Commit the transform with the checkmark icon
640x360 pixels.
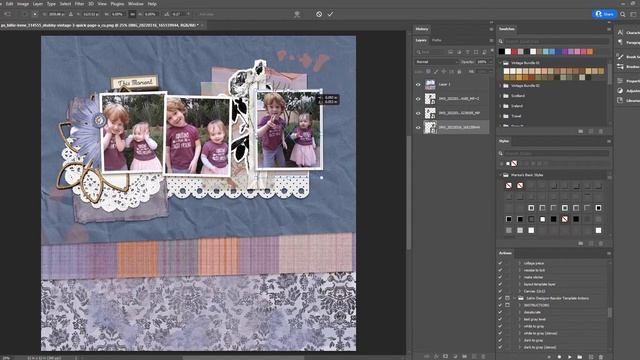point(330,14)
